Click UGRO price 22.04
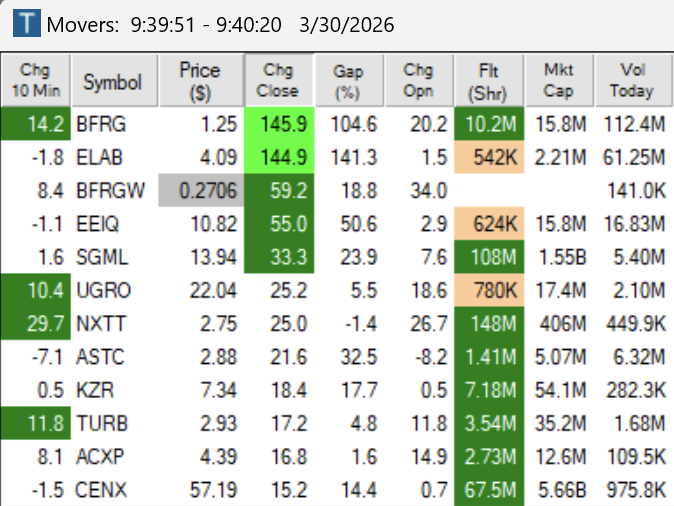This screenshot has height=506, width=674. [x=213, y=291]
